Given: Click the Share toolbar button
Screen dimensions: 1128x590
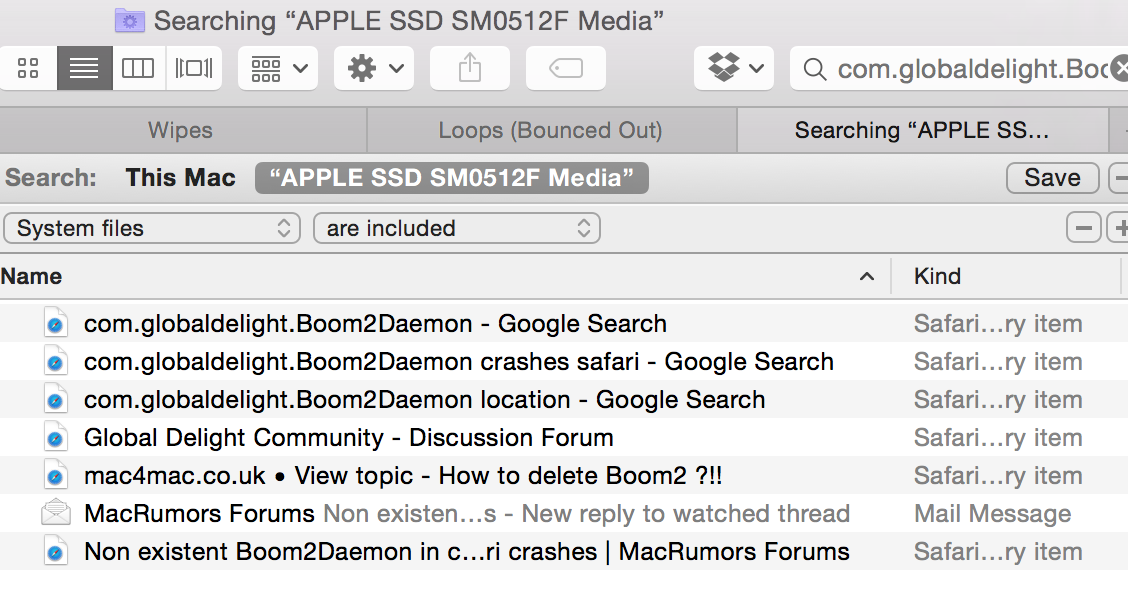Looking at the screenshot, I should pyautogui.click(x=470, y=68).
